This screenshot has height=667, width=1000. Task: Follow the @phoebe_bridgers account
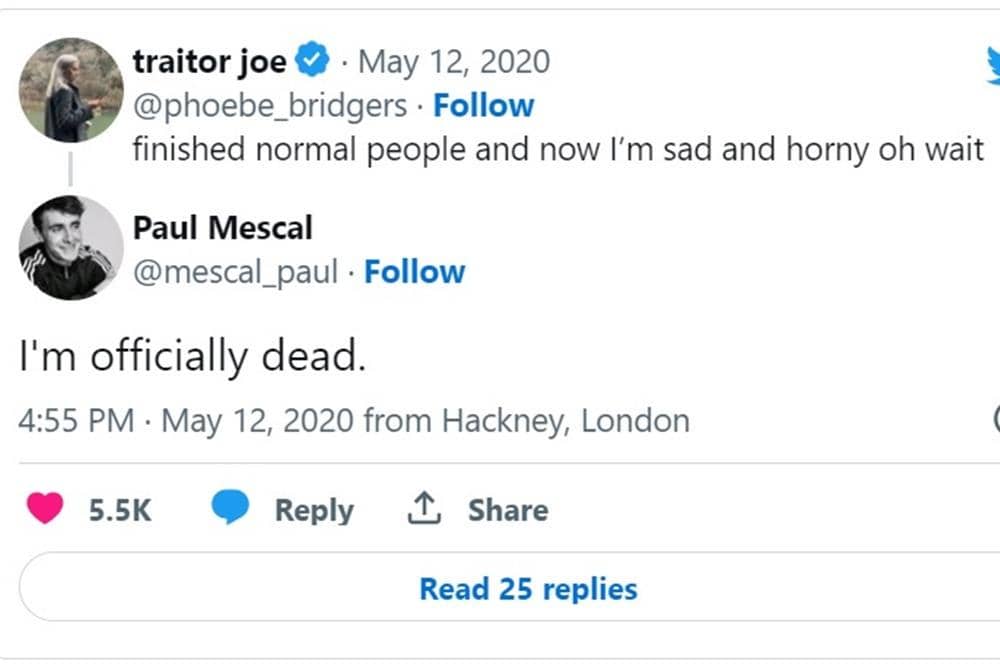[484, 105]
